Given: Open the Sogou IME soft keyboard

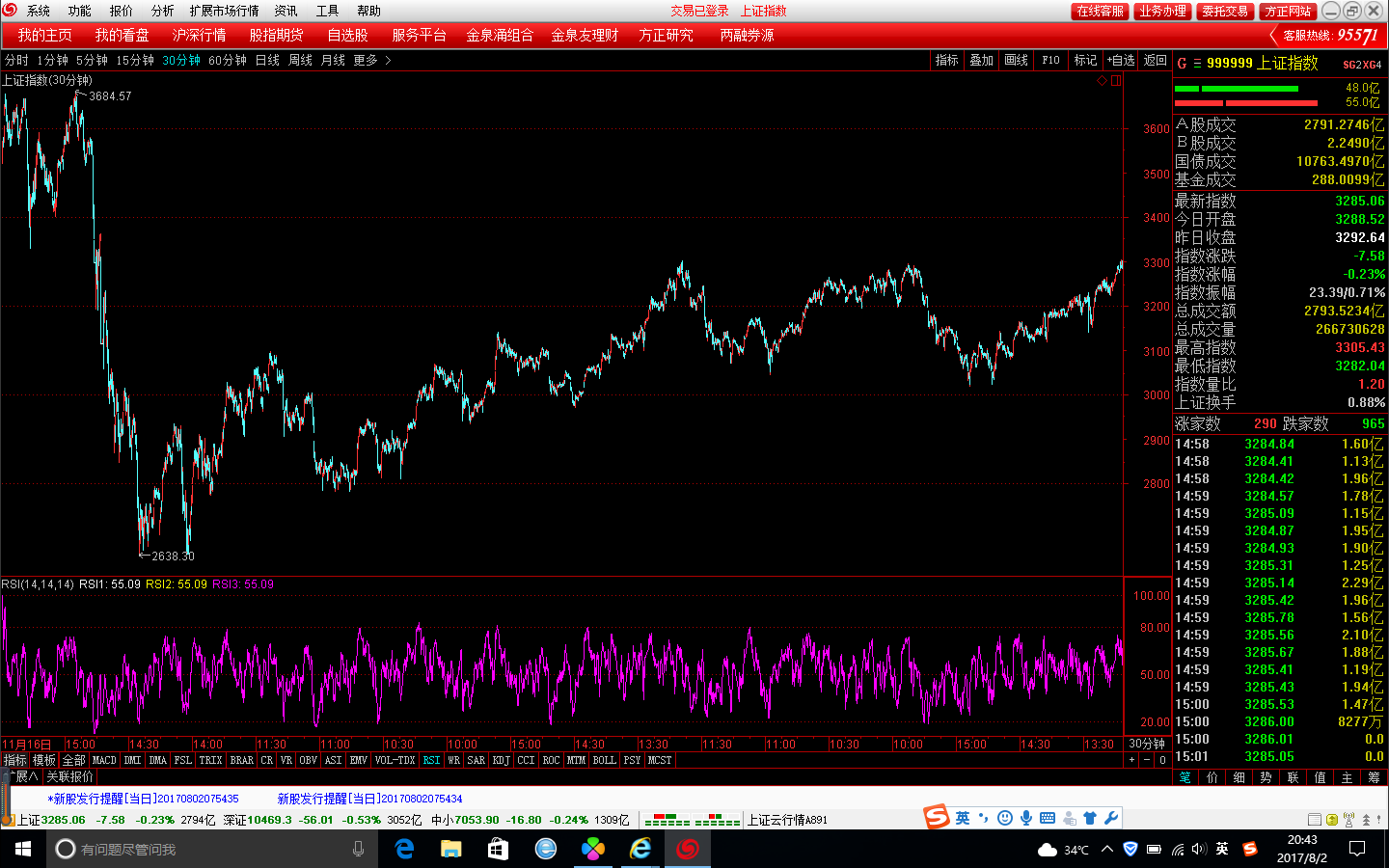Looking at the screenshot, I should pos(1048,818).
